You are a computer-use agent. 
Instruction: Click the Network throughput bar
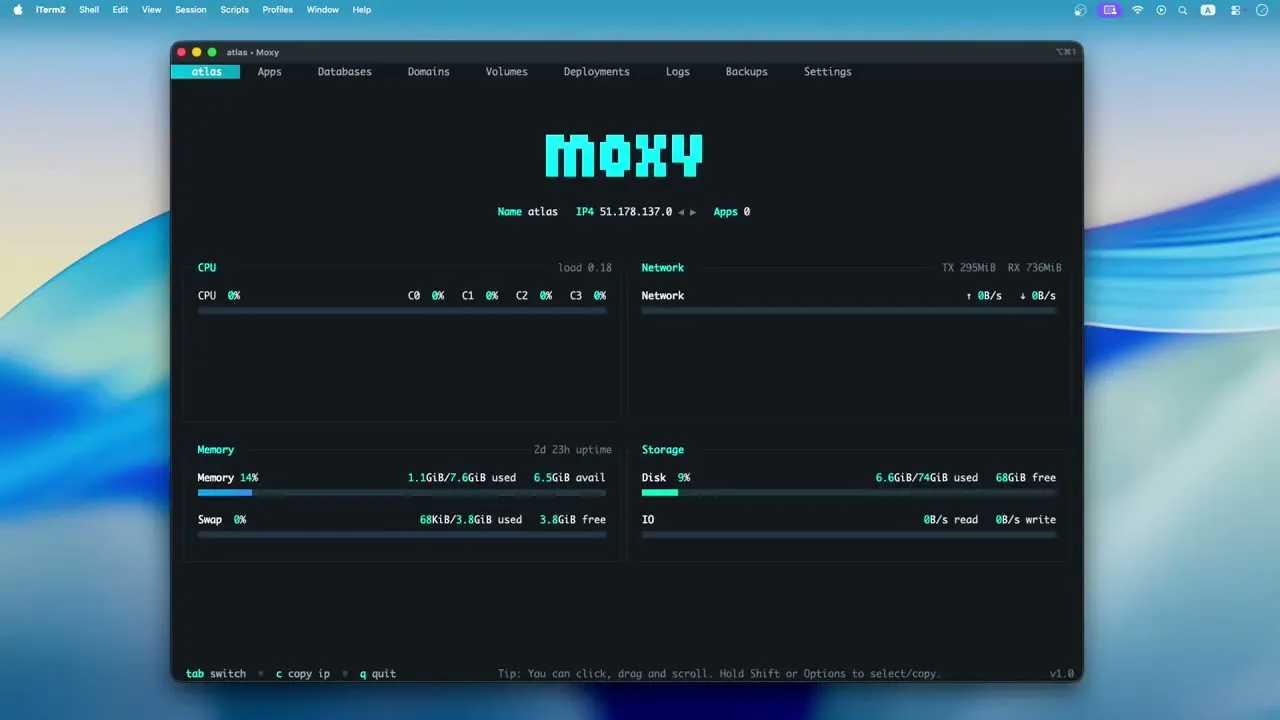[x=849, y=311]
